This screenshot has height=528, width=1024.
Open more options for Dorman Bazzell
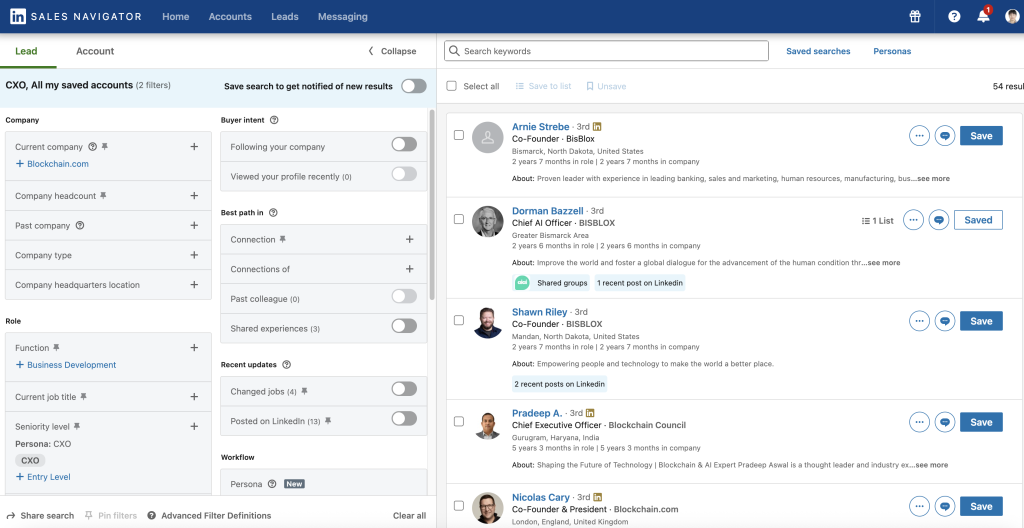pyautogui.click(x=913, y=220)
